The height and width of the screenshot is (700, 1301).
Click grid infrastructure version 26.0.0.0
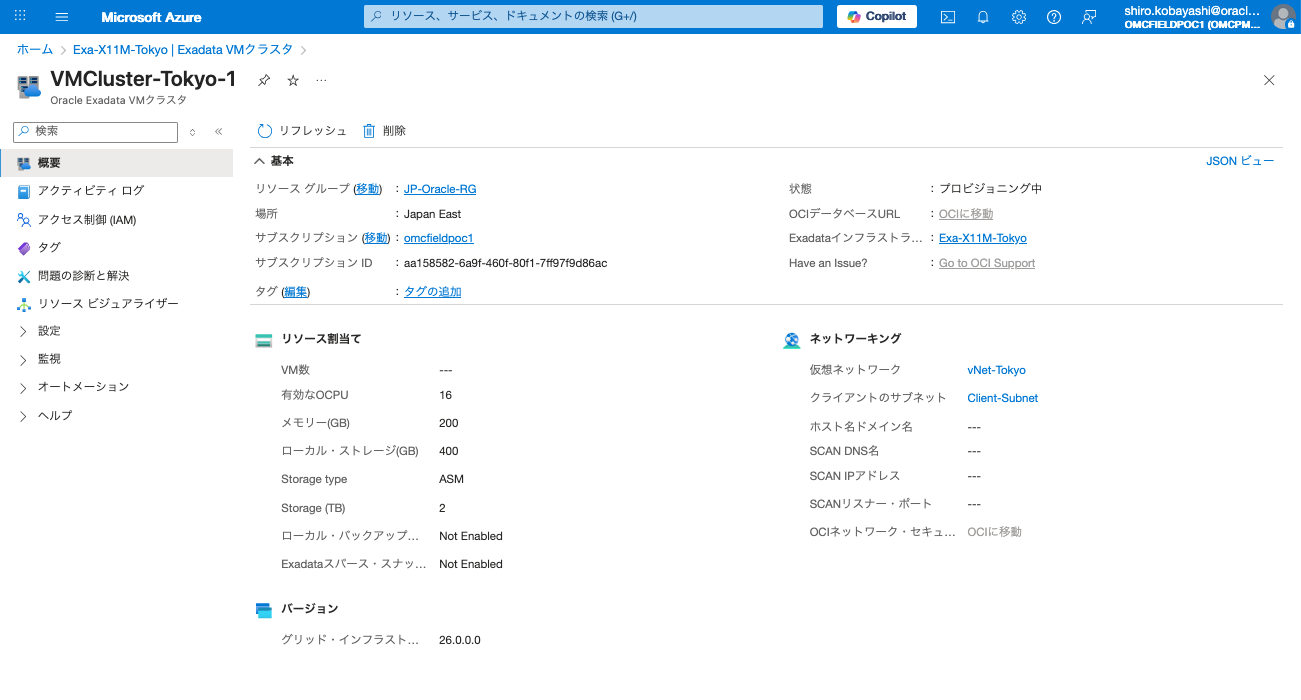[460, 640]
